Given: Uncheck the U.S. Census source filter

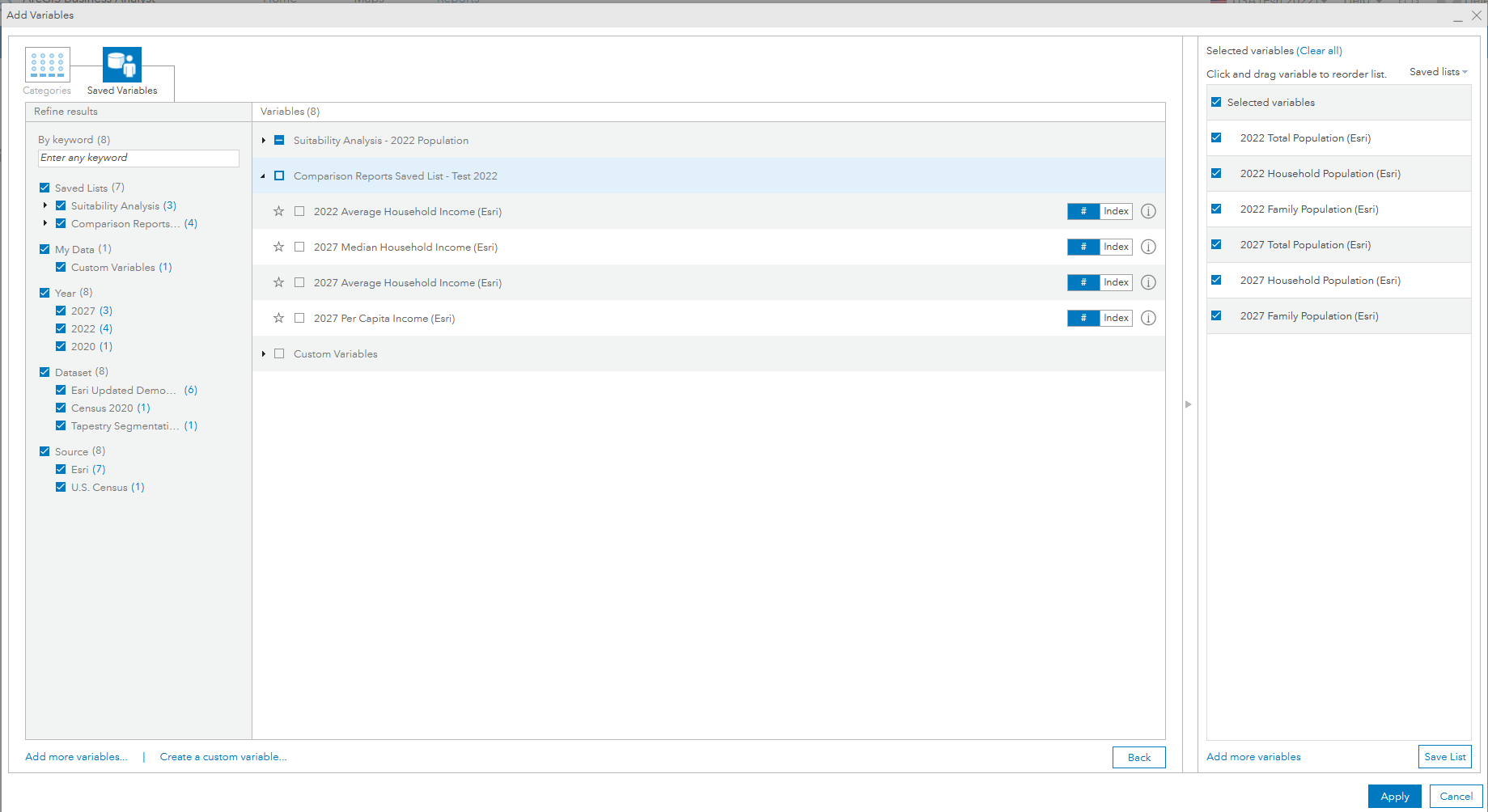Looking at the screenshot, I should 61,487.
